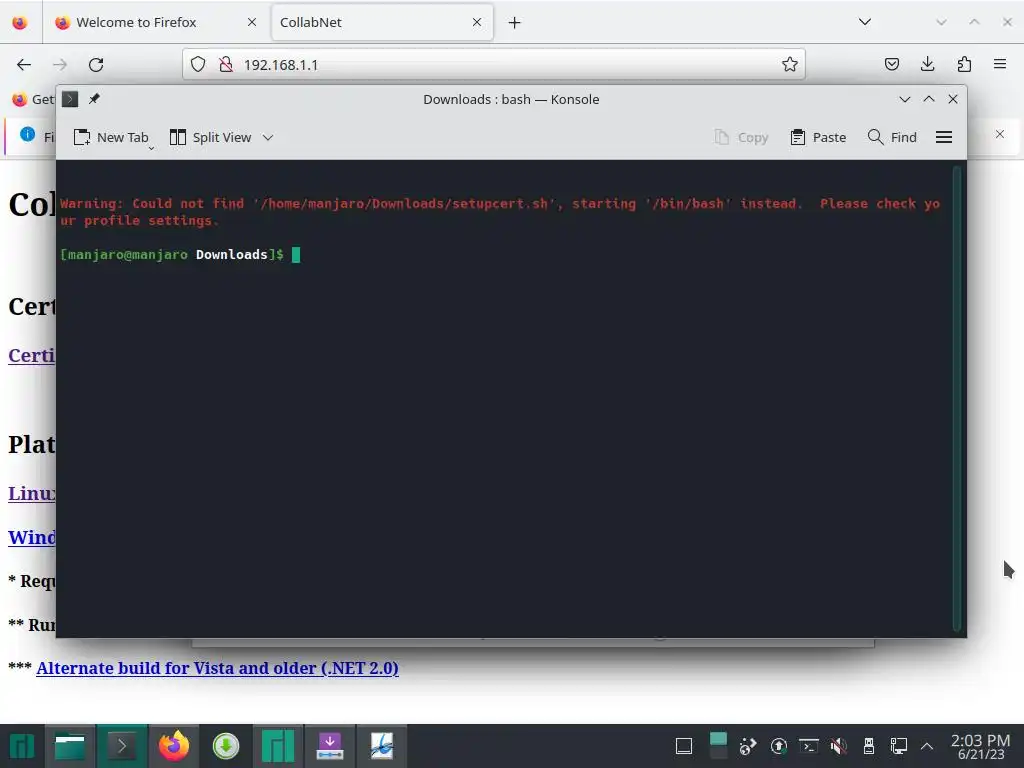The width and height of the screenshot is (1024, 768).
Task: Expand Split View dropdown chevron
Action: [268, 137]
